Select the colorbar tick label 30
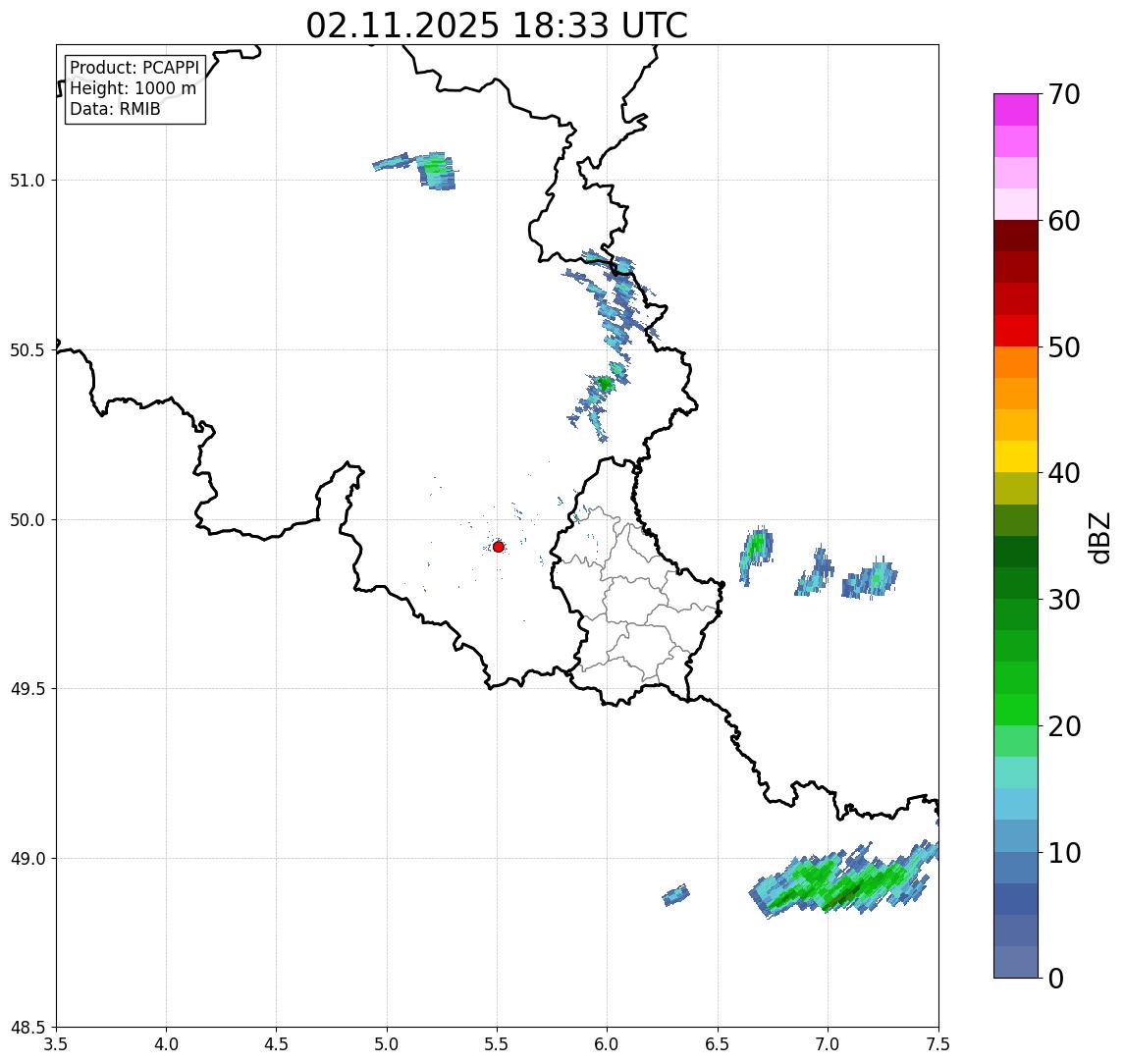1124x1064 pixels. [x=1064, y=600]
